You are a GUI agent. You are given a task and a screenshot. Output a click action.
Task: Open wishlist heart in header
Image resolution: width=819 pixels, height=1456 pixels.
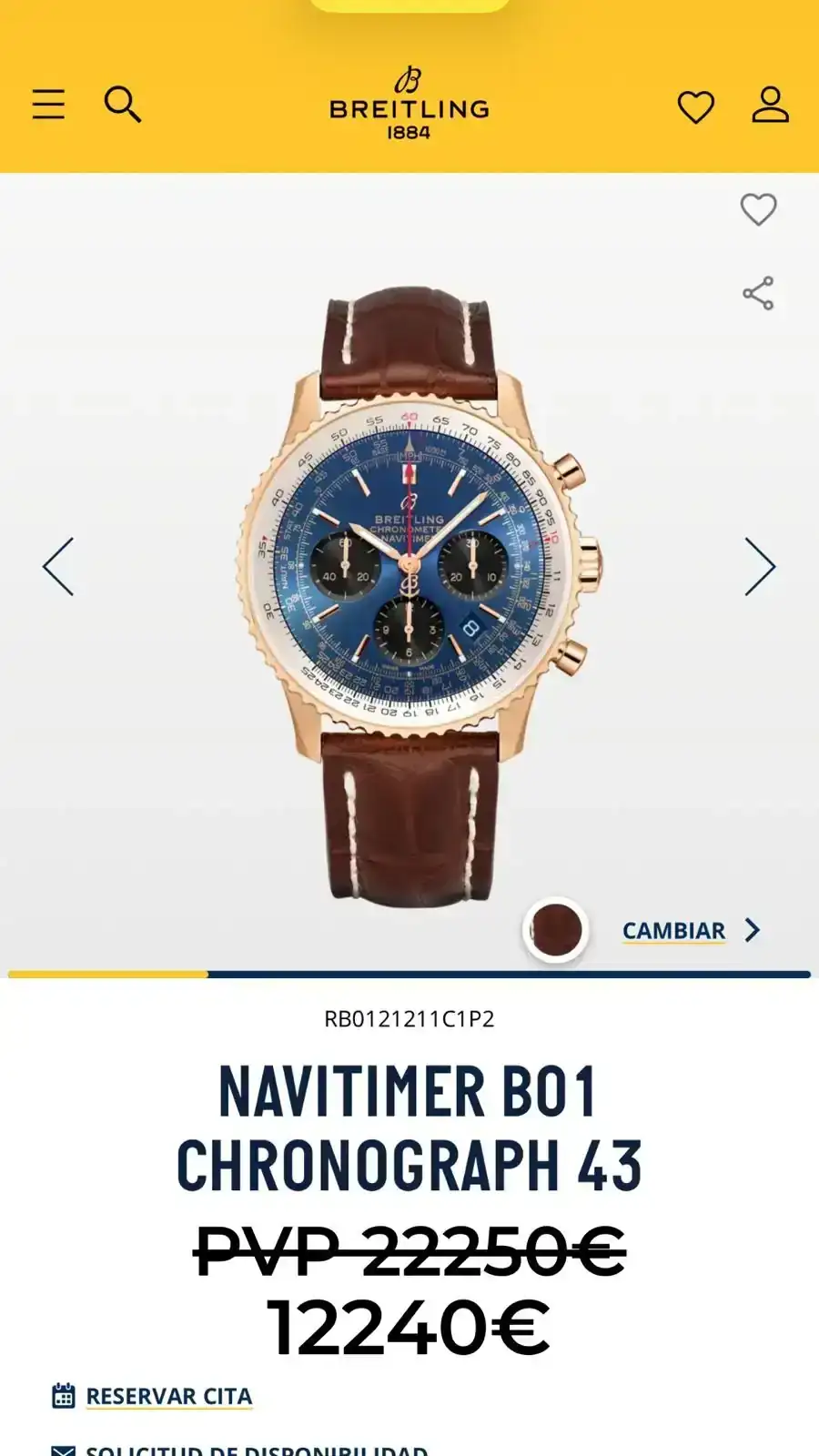click(x=696, y=107)
